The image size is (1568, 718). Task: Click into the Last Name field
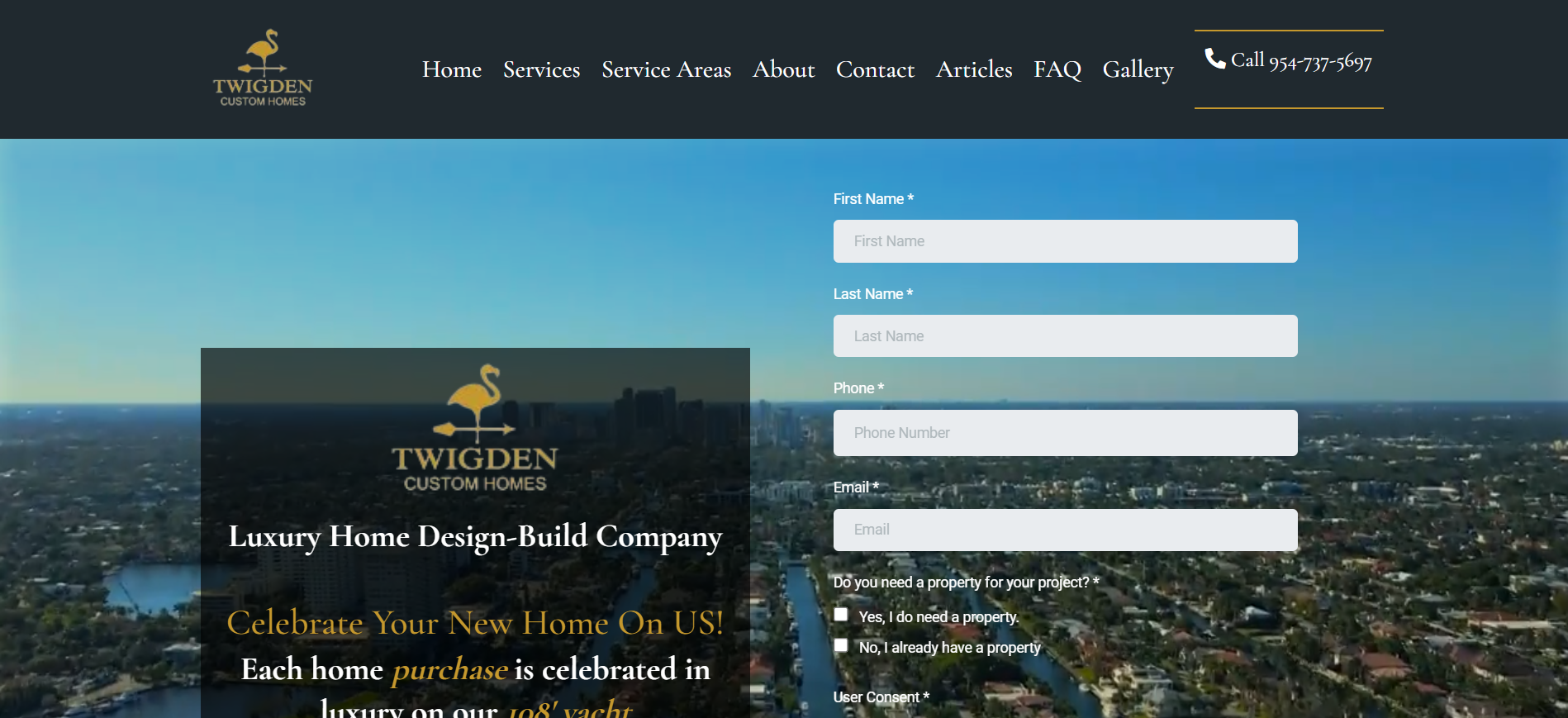click(x=1066, y=336)
